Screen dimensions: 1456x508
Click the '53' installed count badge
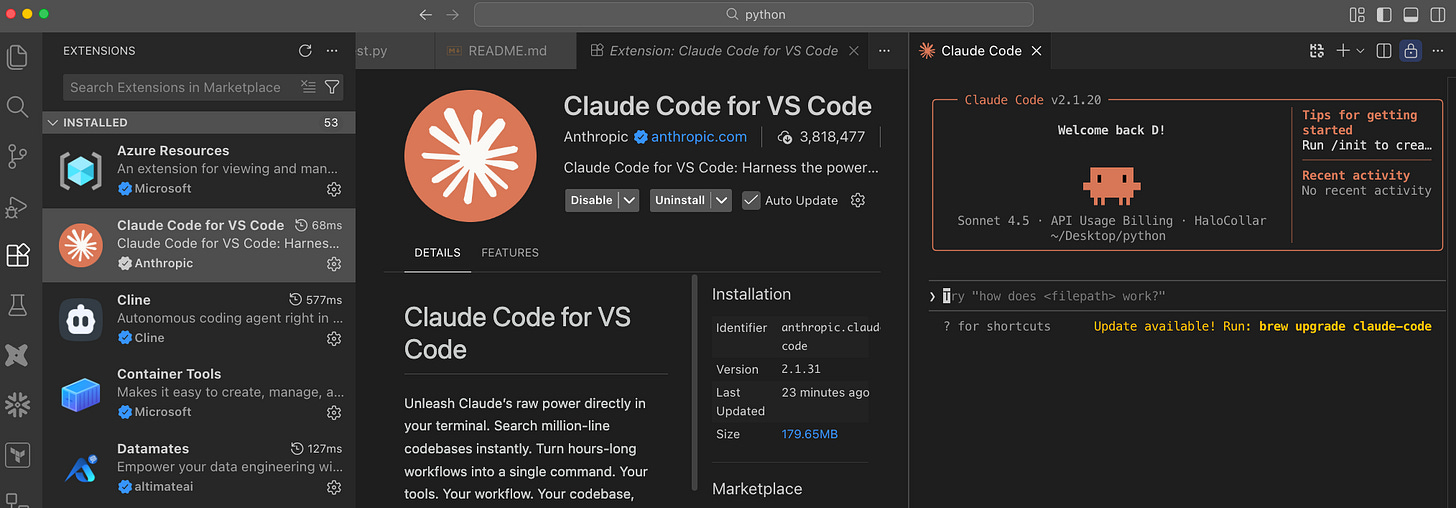point(331,122)
